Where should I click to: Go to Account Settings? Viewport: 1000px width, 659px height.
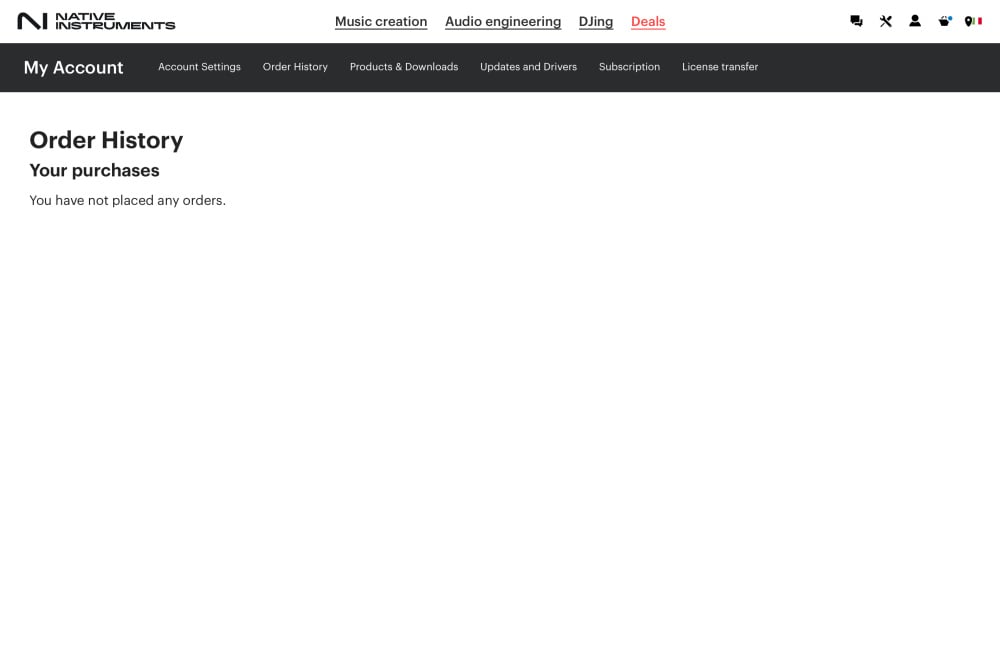click(x=200, y=67)
